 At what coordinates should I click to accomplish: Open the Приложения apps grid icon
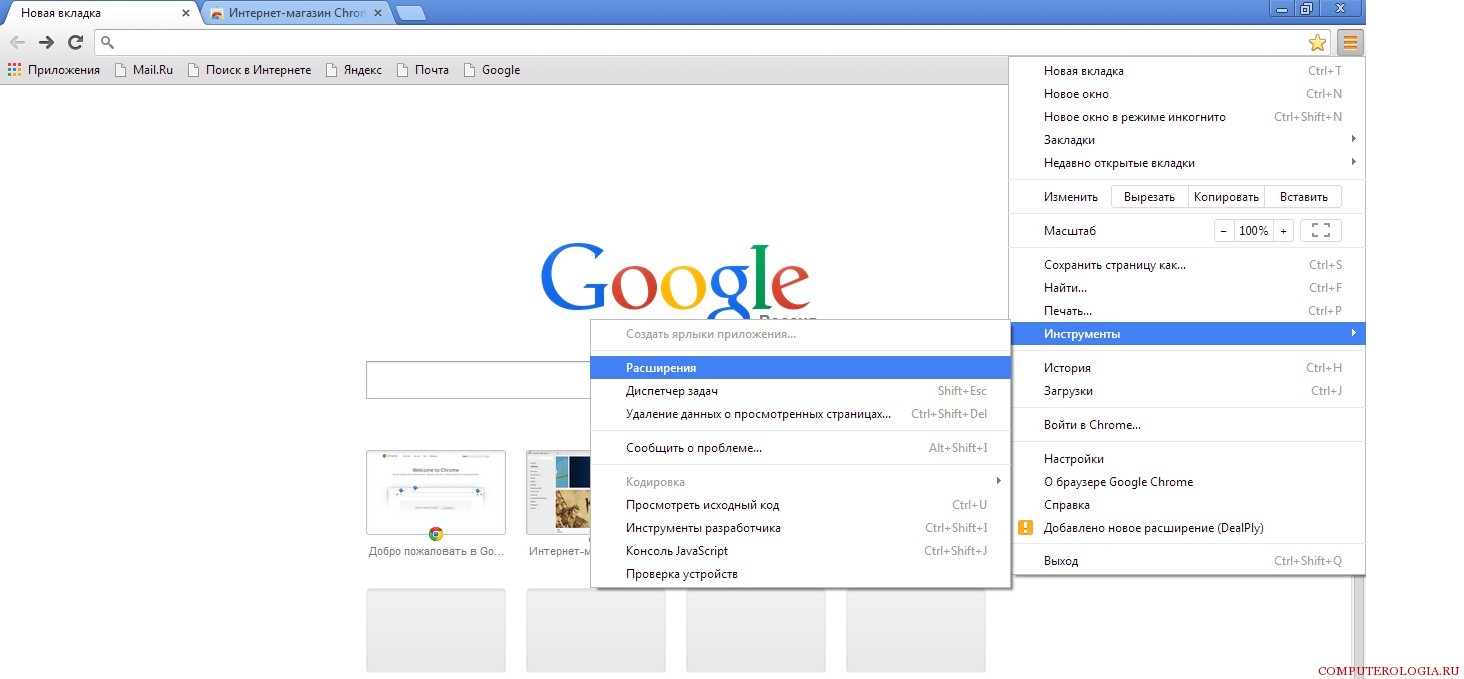(15, 70)
